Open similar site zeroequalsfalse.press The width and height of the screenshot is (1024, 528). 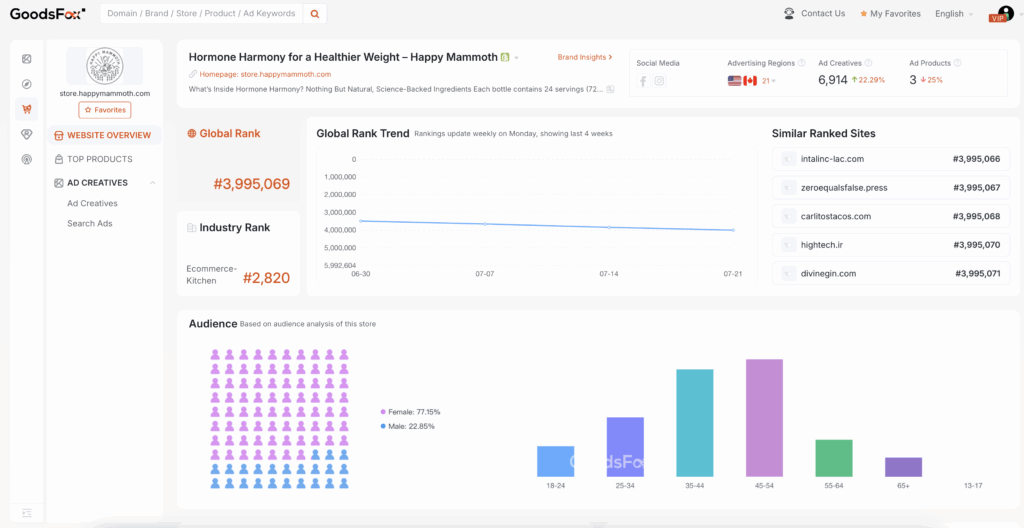tap(891, 188)
